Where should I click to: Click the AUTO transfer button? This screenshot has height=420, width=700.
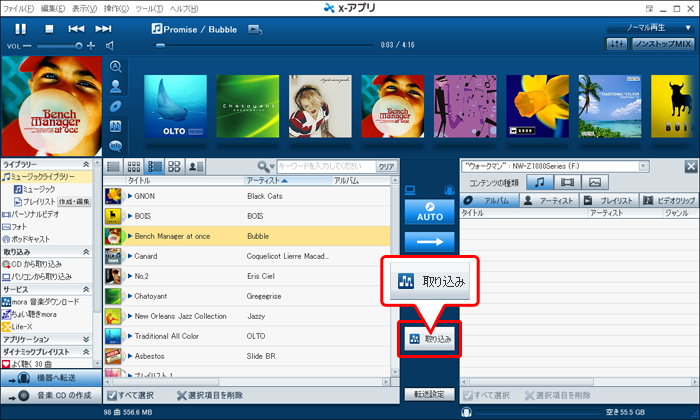428,213
